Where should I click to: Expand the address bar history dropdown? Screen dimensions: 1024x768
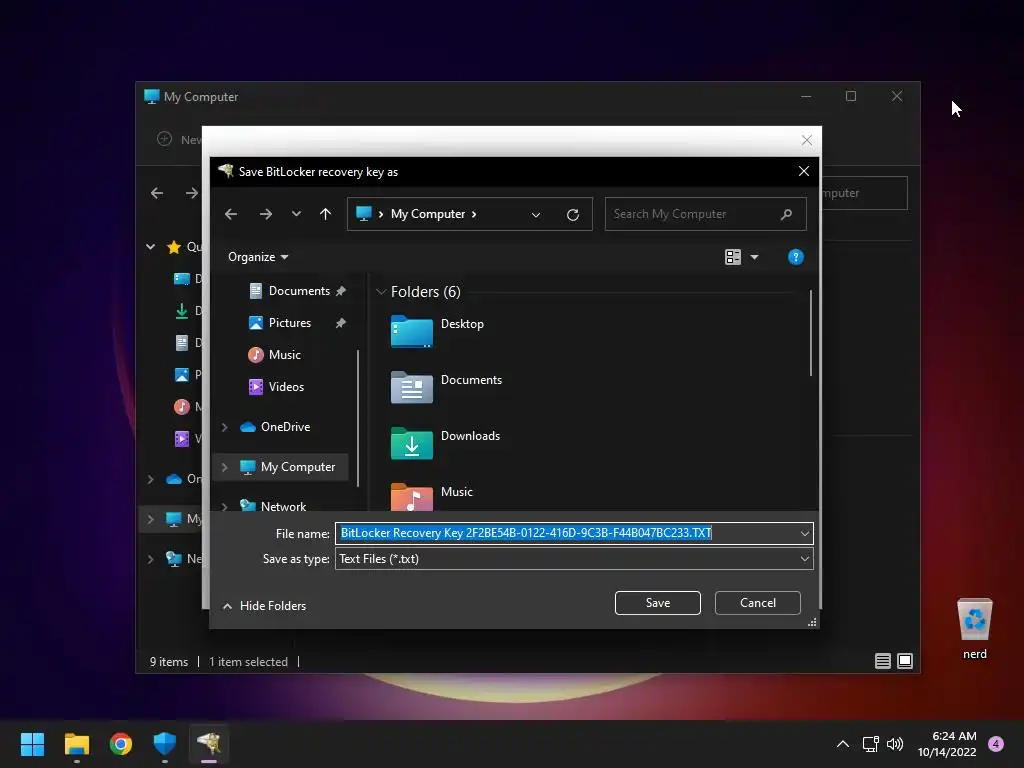(x=536, y=214)
